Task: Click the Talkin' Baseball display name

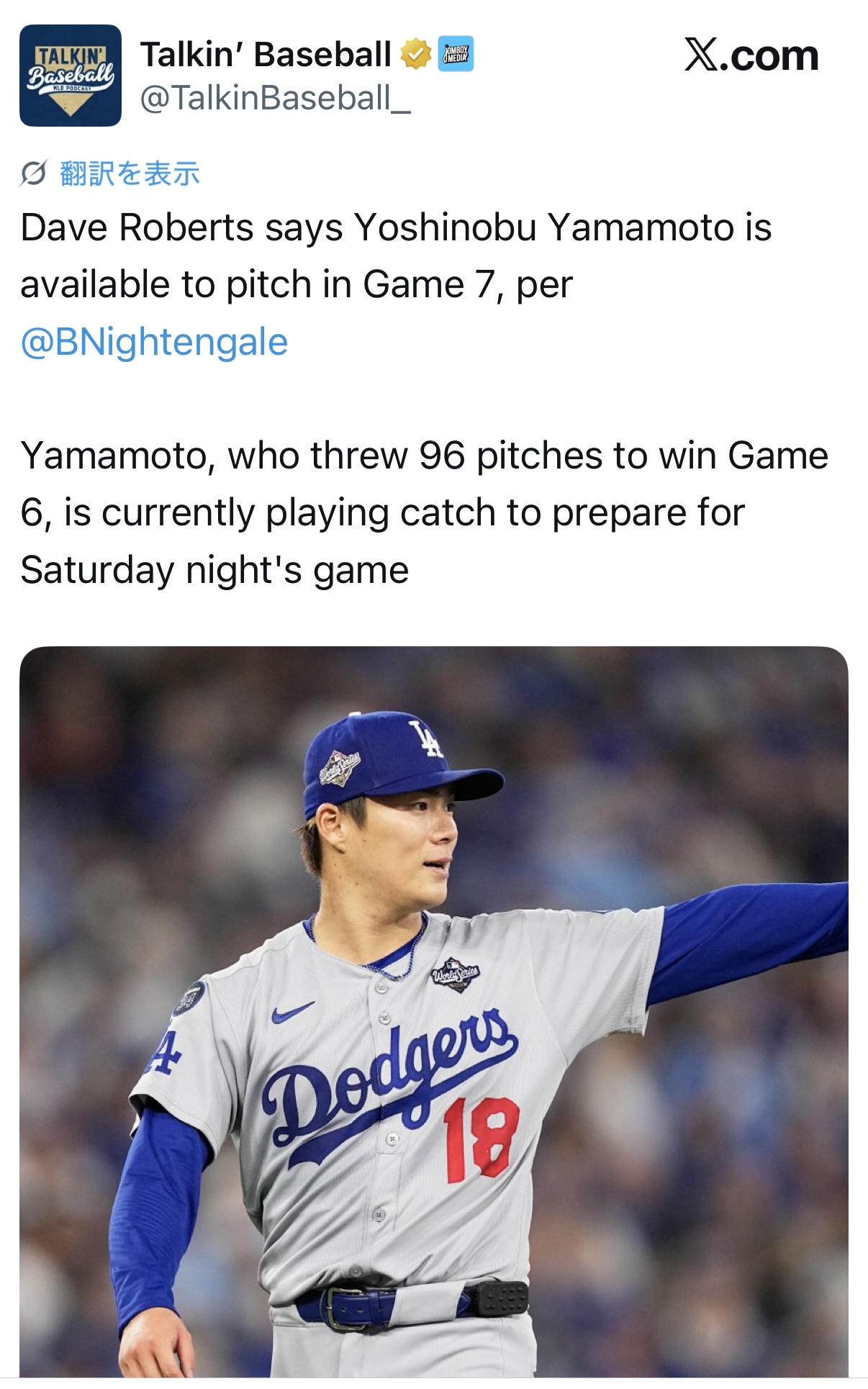Action: (x=266, y=55)
